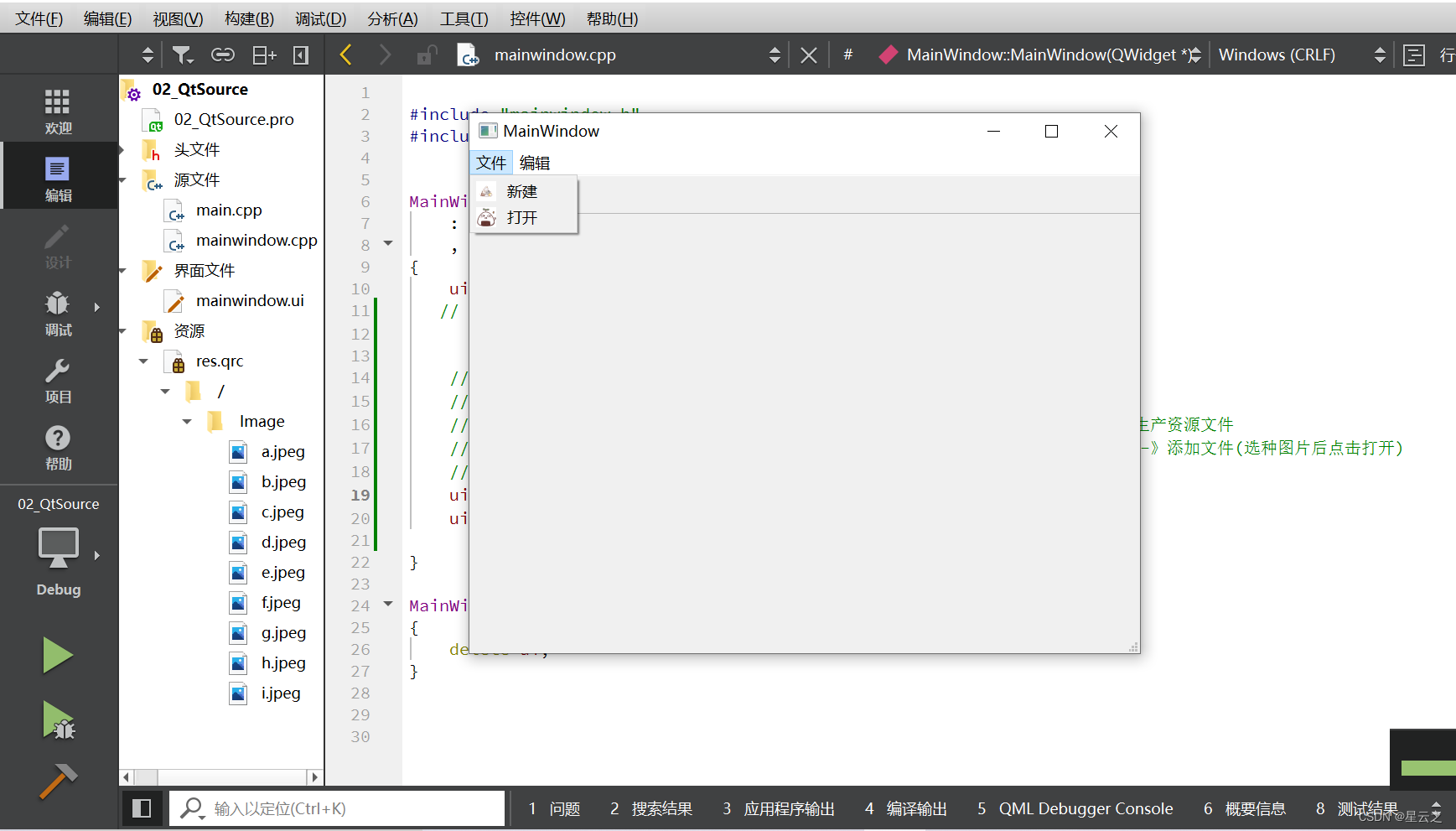Click the filter tree funnel icon
The image size is (1456, 831).
coord(182,55)
